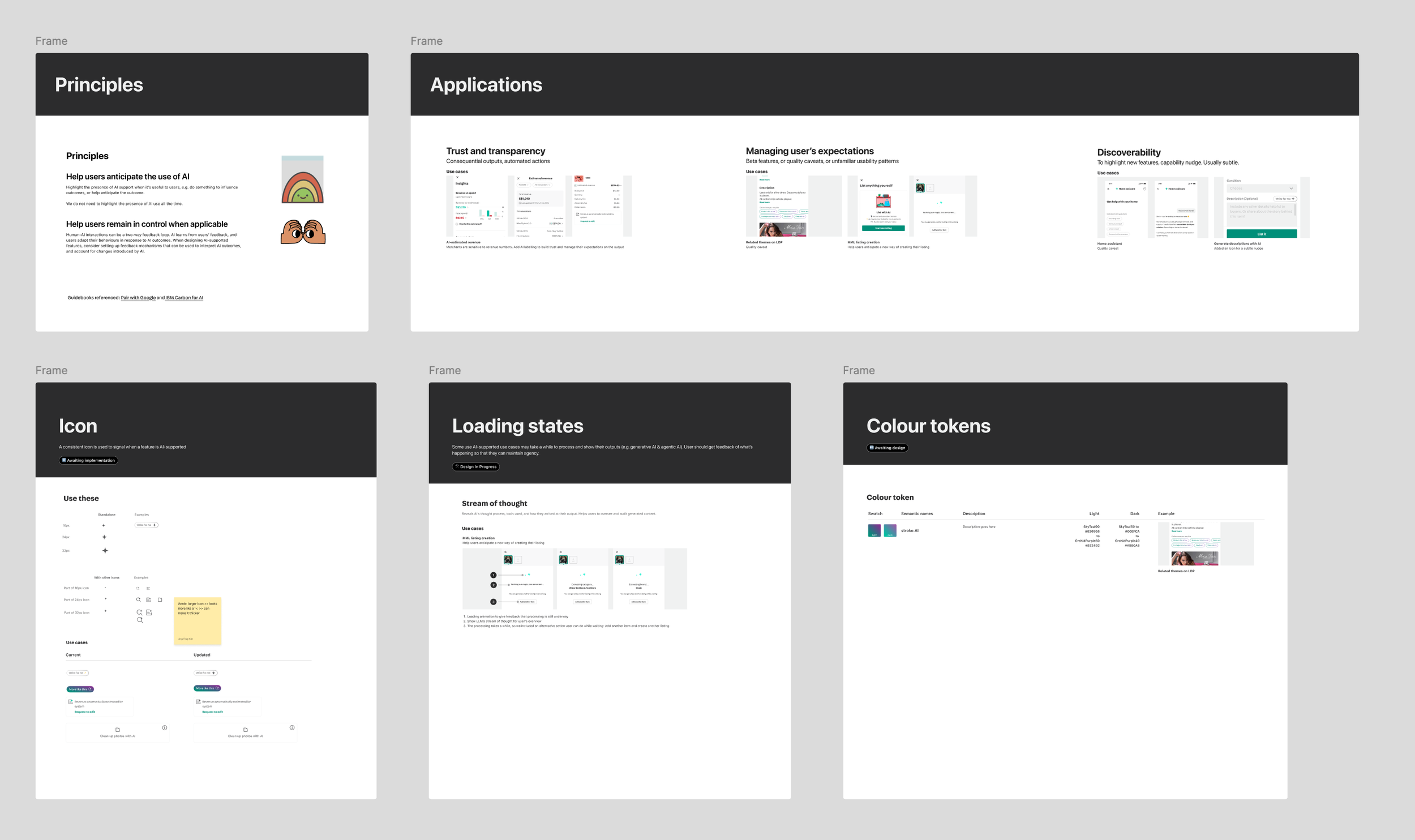The width and height of the screenshot is (1415, 840).
Task: Click step 1 numbered marker in Stream of thought
Action: coord(493,575)
